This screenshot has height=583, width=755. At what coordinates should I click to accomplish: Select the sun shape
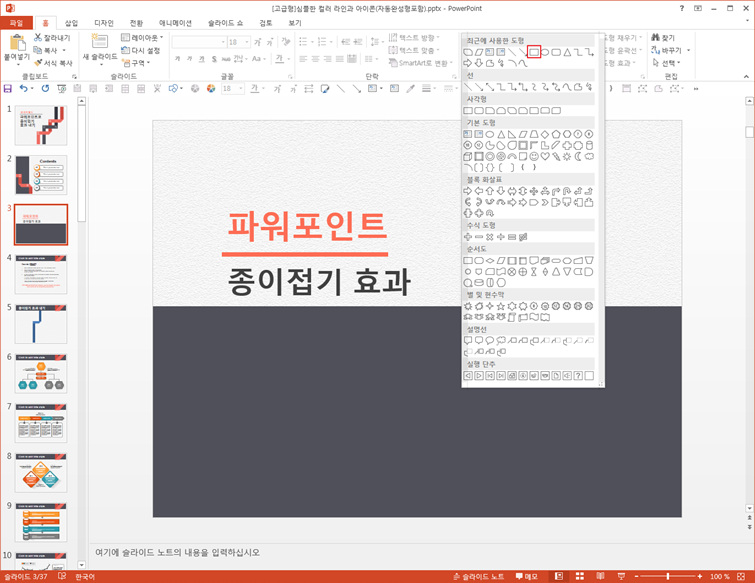[567, 156]
